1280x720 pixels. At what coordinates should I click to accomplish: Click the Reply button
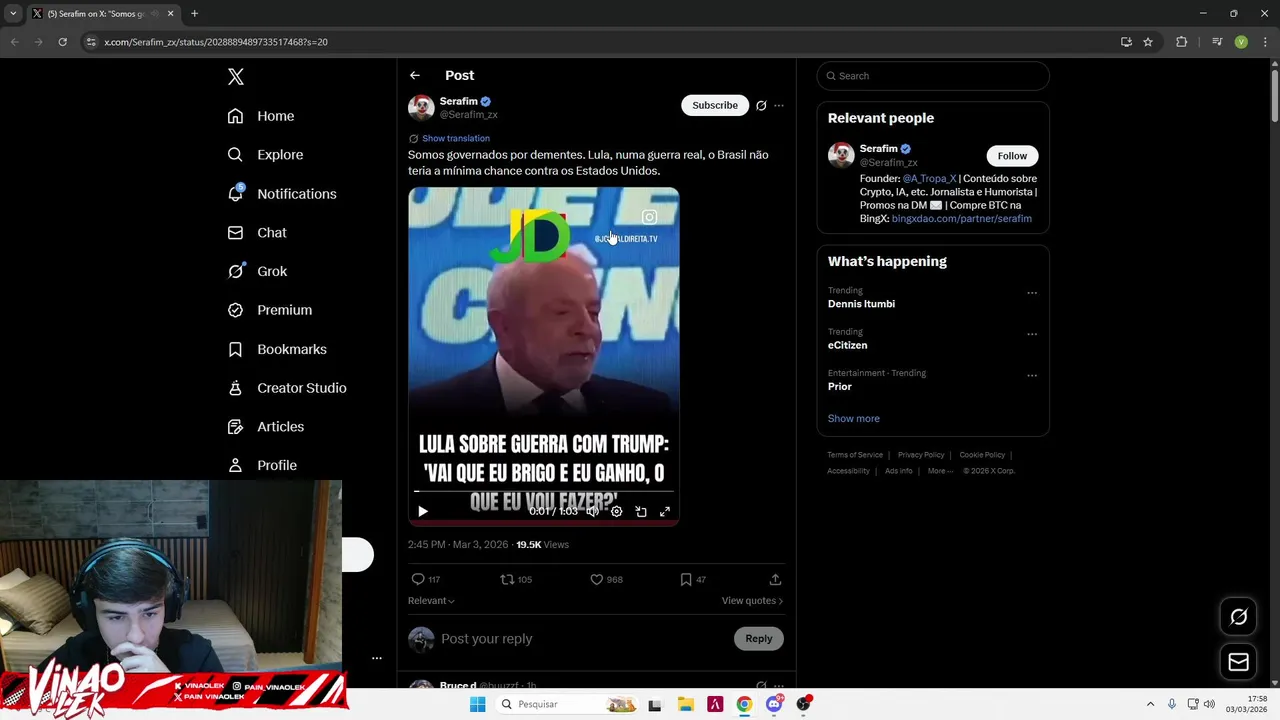(x=758, y=639)
